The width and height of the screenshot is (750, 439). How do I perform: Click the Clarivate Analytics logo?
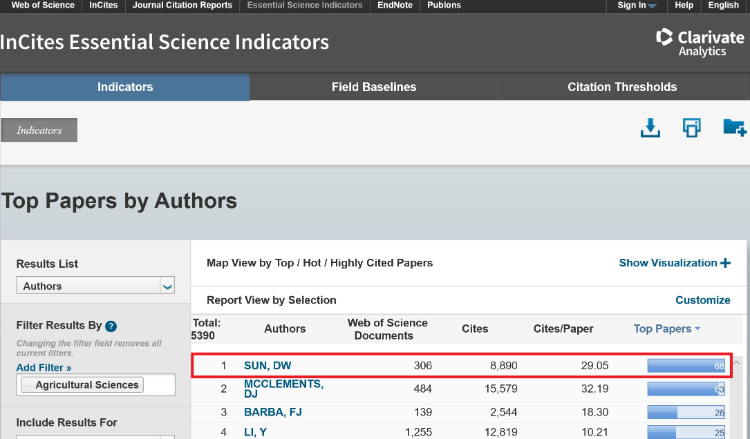click(x=692, y=41)
